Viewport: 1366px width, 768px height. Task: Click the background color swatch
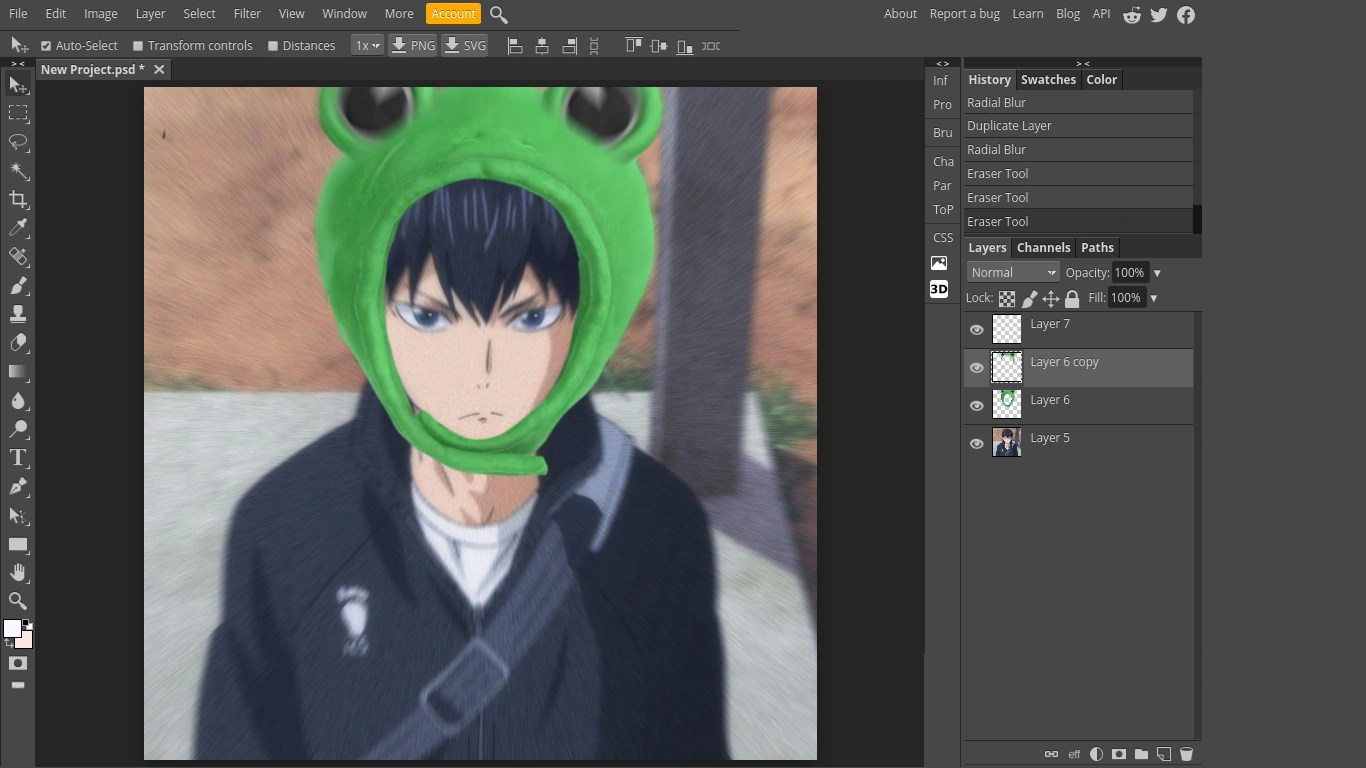(x=25, y=640)
